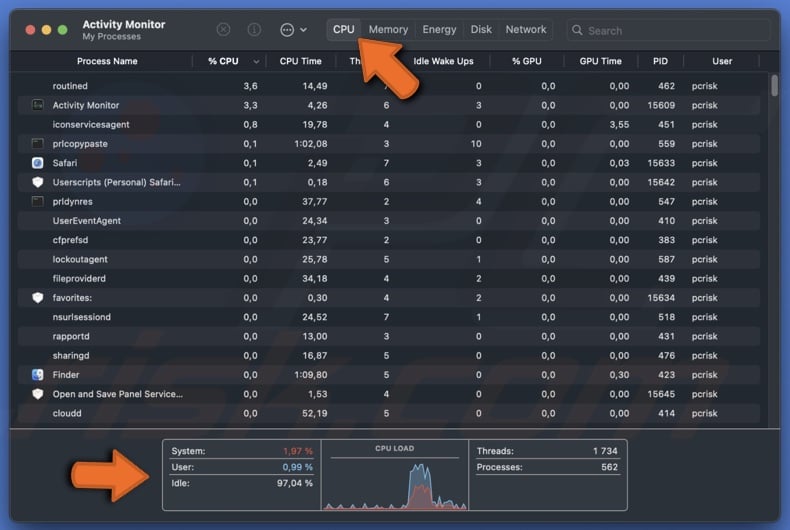Switch to the CPU tab
The width and height of the screenshot is (790, 530).
coord(344,29)
